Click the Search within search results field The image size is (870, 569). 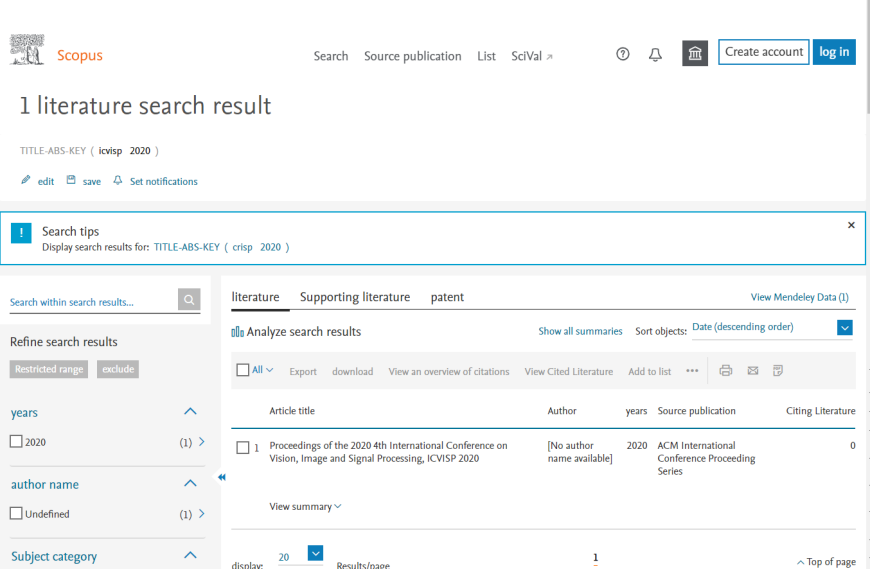(92, 301)
